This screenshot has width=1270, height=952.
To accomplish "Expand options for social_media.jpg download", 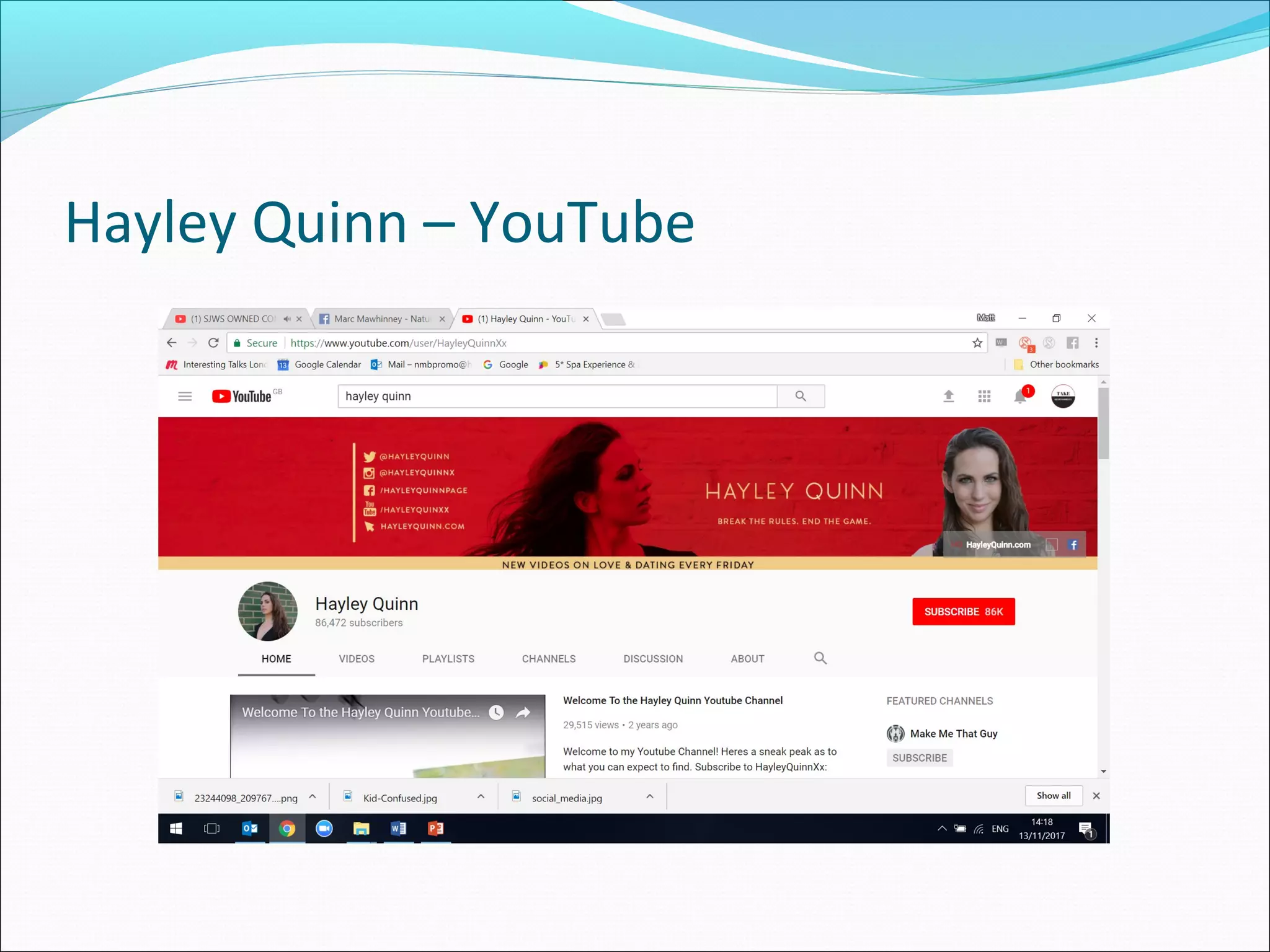I will click(650, 797).
